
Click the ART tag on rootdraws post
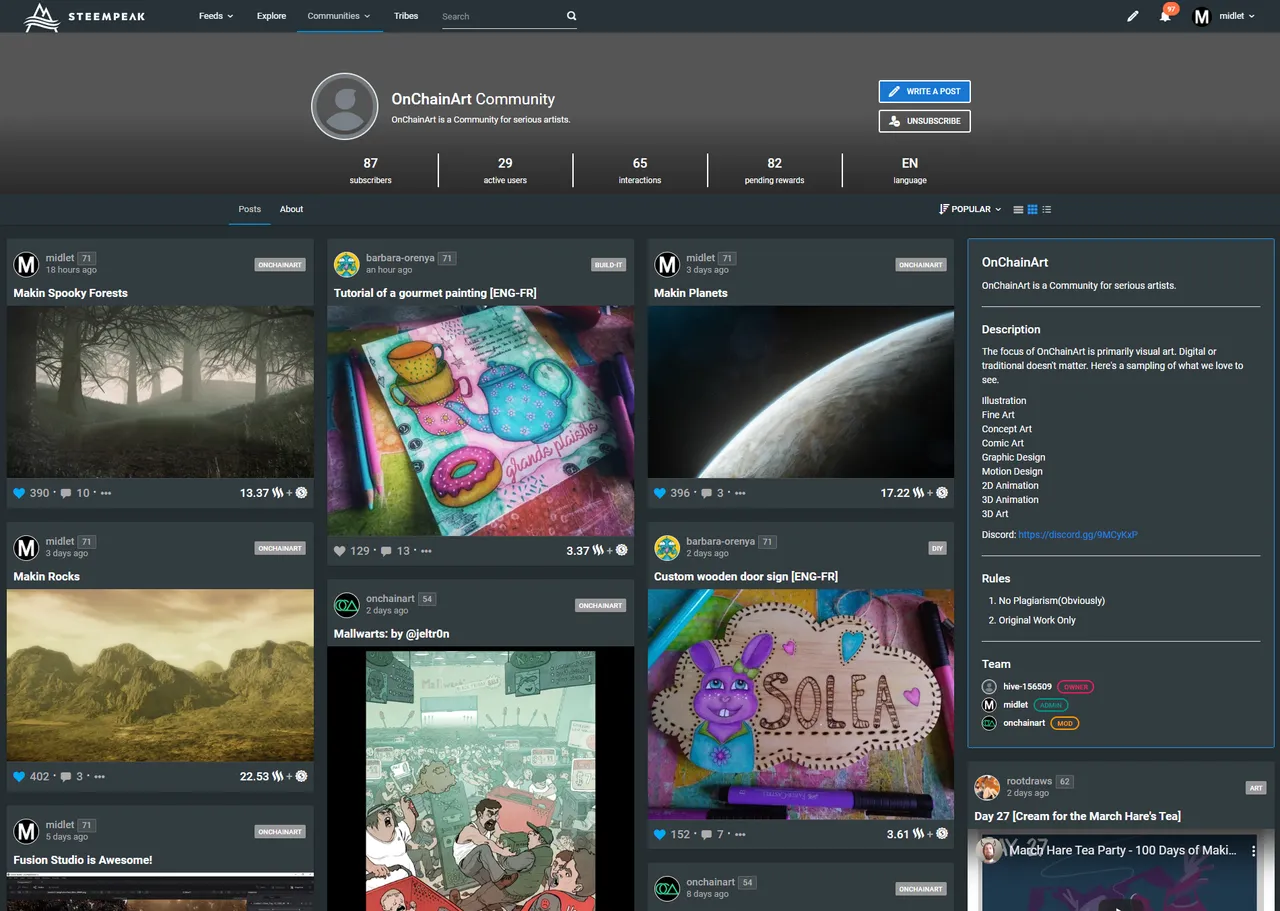[1257, 788]
